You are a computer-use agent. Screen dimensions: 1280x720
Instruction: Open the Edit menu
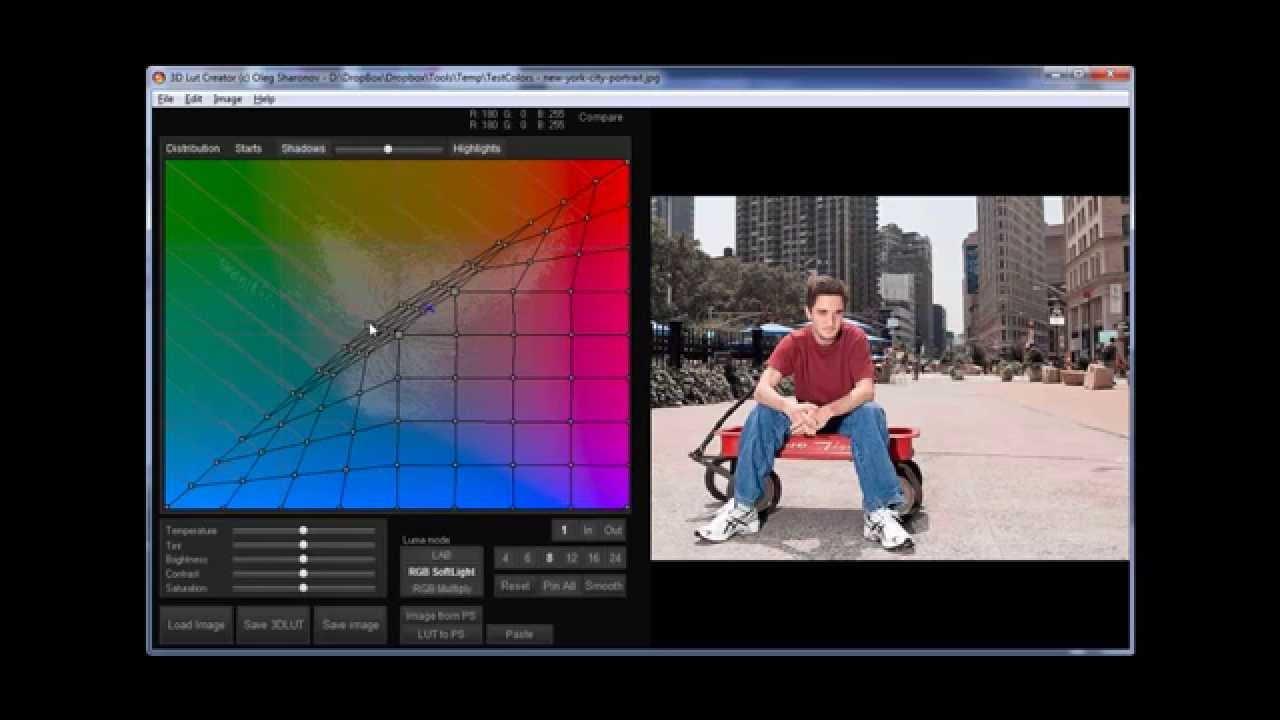tap(193, 99)
